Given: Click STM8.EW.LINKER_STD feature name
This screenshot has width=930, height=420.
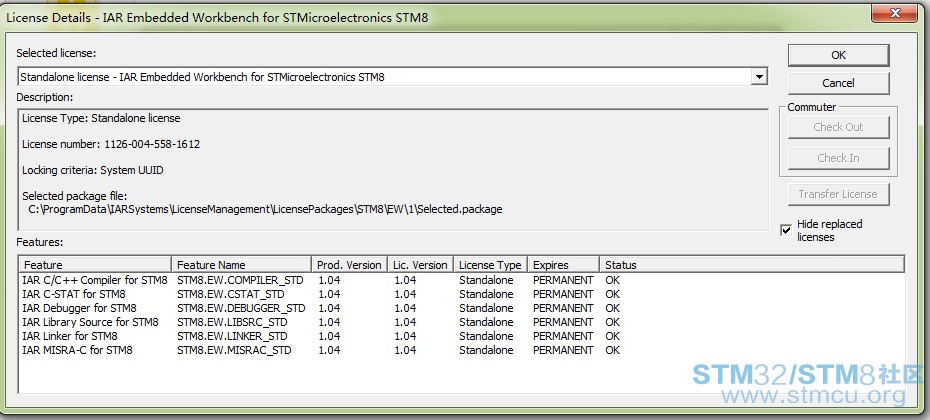Looking at the screenshot, I should (232, 336).
